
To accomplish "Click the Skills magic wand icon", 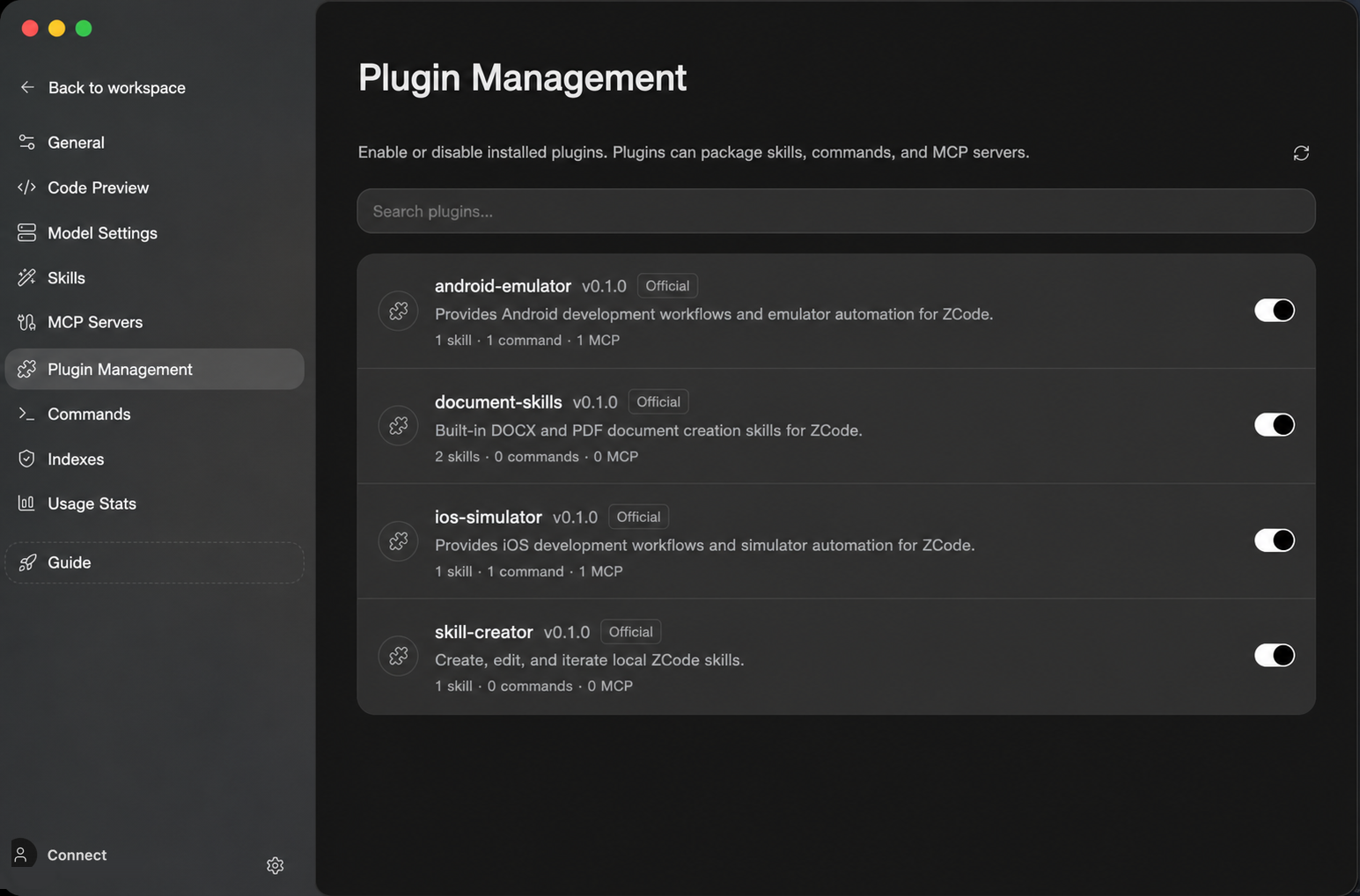I will click(x=27, y=277).
